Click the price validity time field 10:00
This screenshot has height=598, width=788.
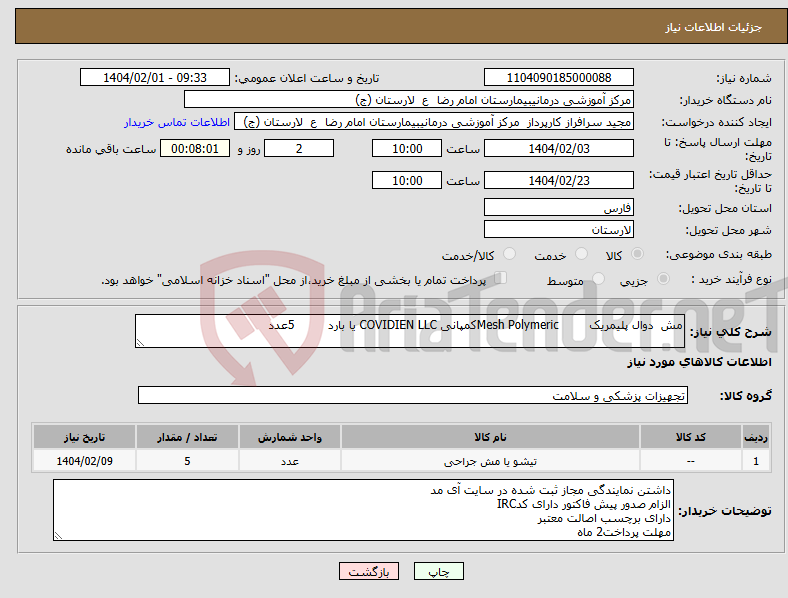pyautogui.click(x=407, y=180)
